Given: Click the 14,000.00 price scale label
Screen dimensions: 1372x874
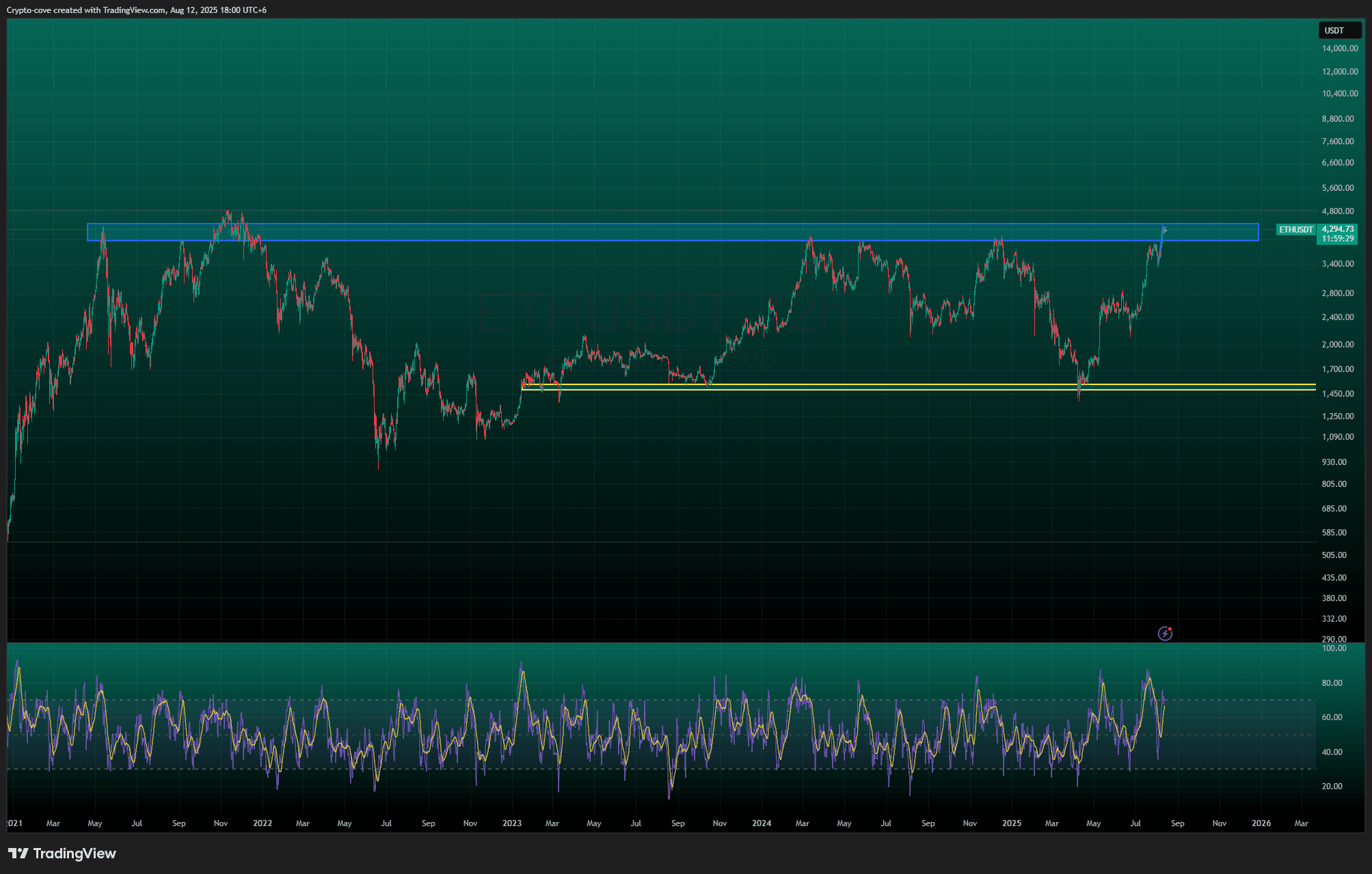Looking at the screenshot, I should tap(1339, 49).
